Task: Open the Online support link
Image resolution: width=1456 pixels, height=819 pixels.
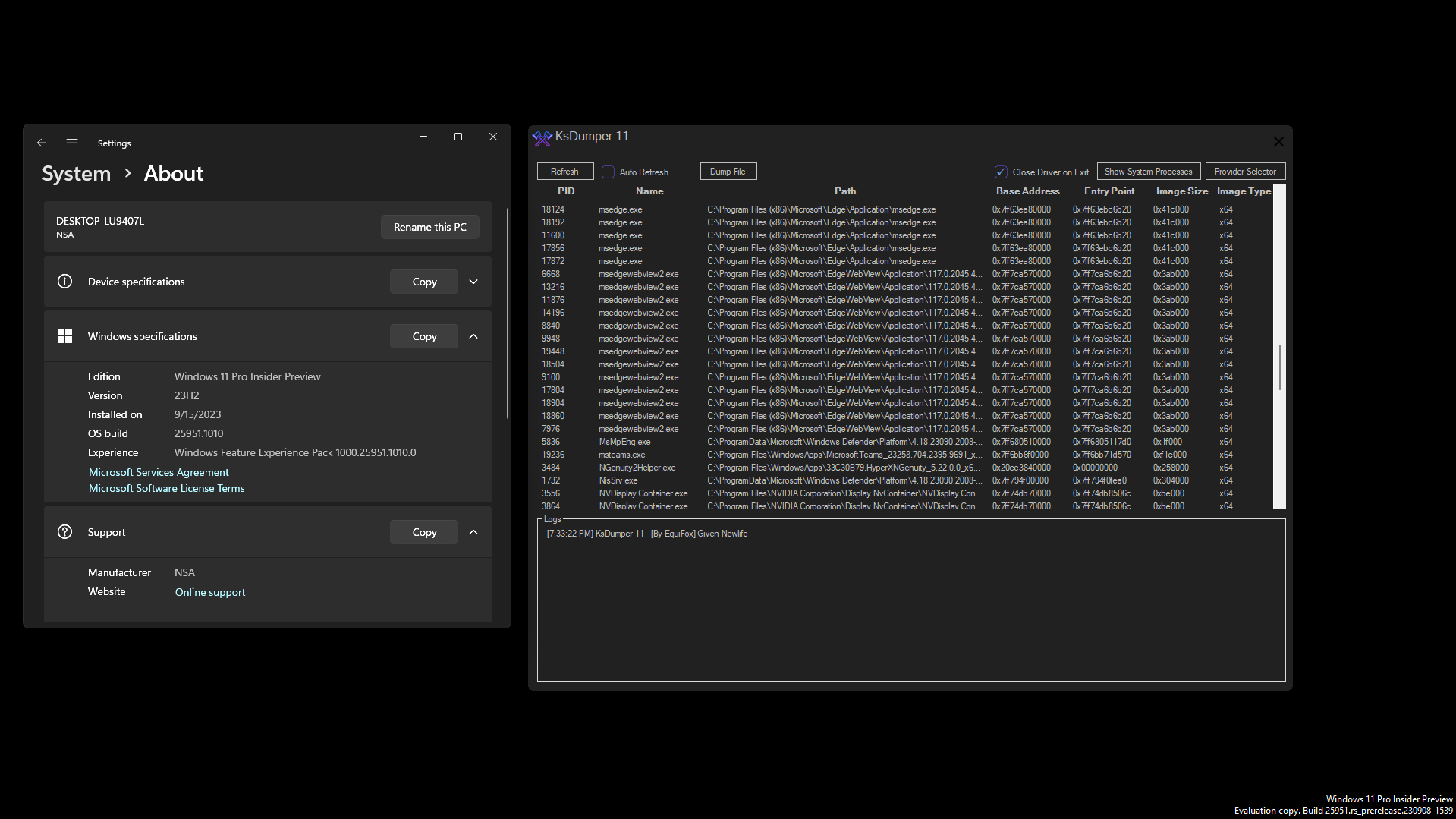Action: click(x=209, y=591)
